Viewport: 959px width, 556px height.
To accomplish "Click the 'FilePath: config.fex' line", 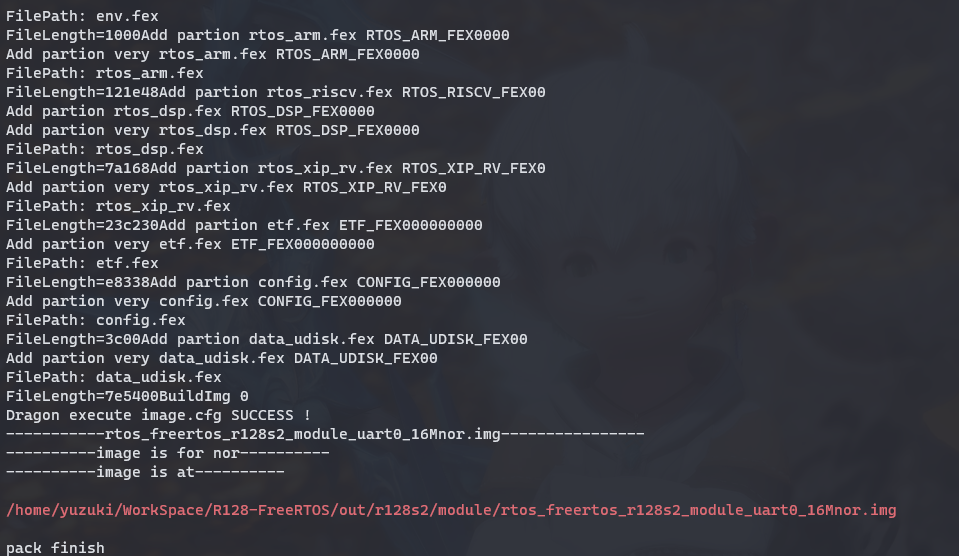I will point(96,320).
